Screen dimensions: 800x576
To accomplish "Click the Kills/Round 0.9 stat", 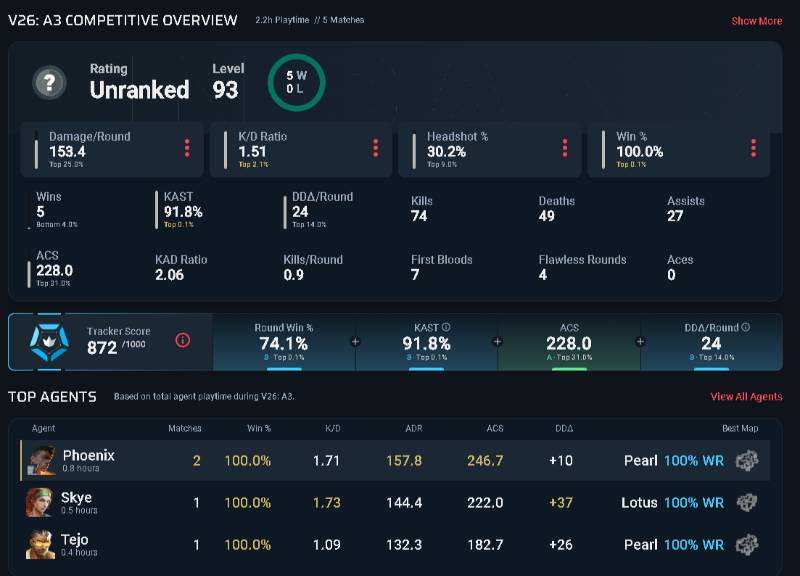I will click(313, 267).
